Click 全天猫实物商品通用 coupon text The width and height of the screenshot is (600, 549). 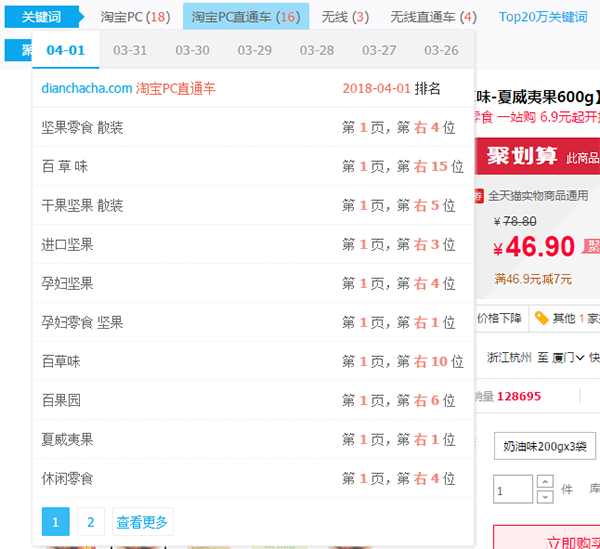[538, 195]
